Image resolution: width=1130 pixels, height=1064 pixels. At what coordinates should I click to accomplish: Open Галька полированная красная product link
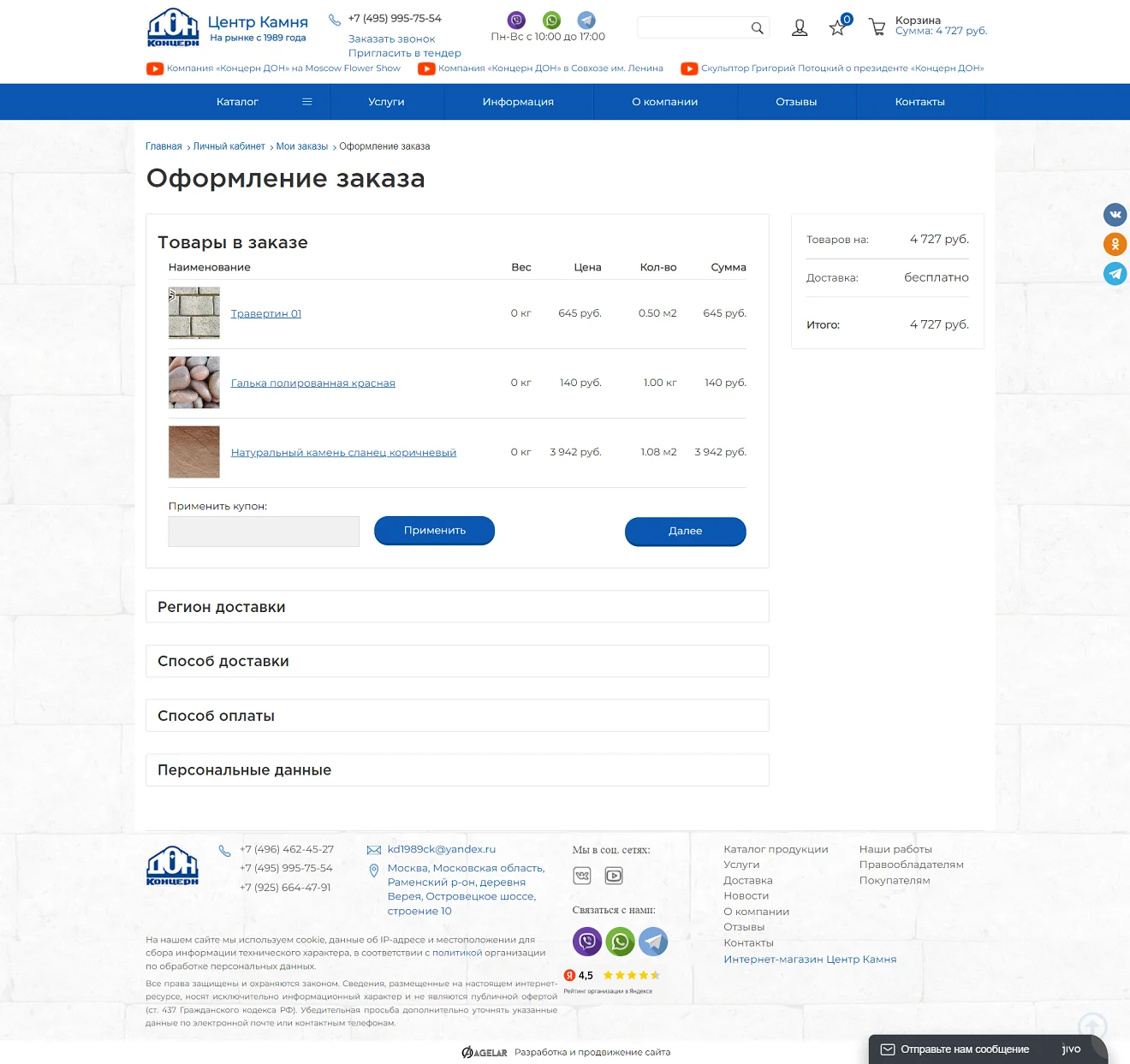313,383
